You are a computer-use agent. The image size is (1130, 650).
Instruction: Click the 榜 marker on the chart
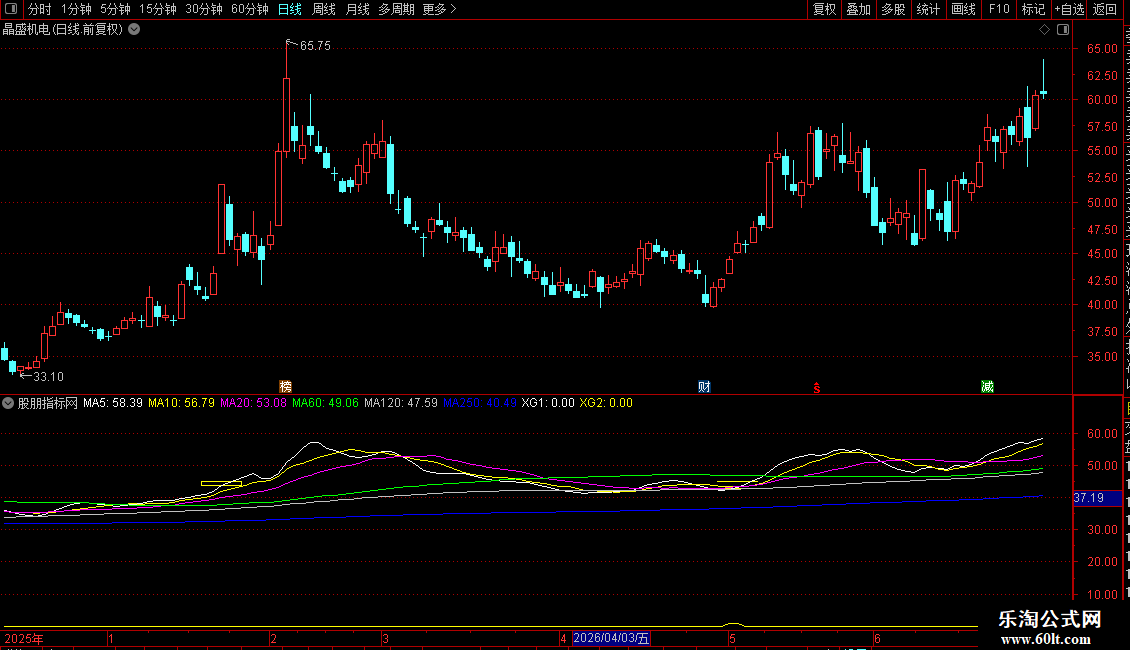[285, 387]
